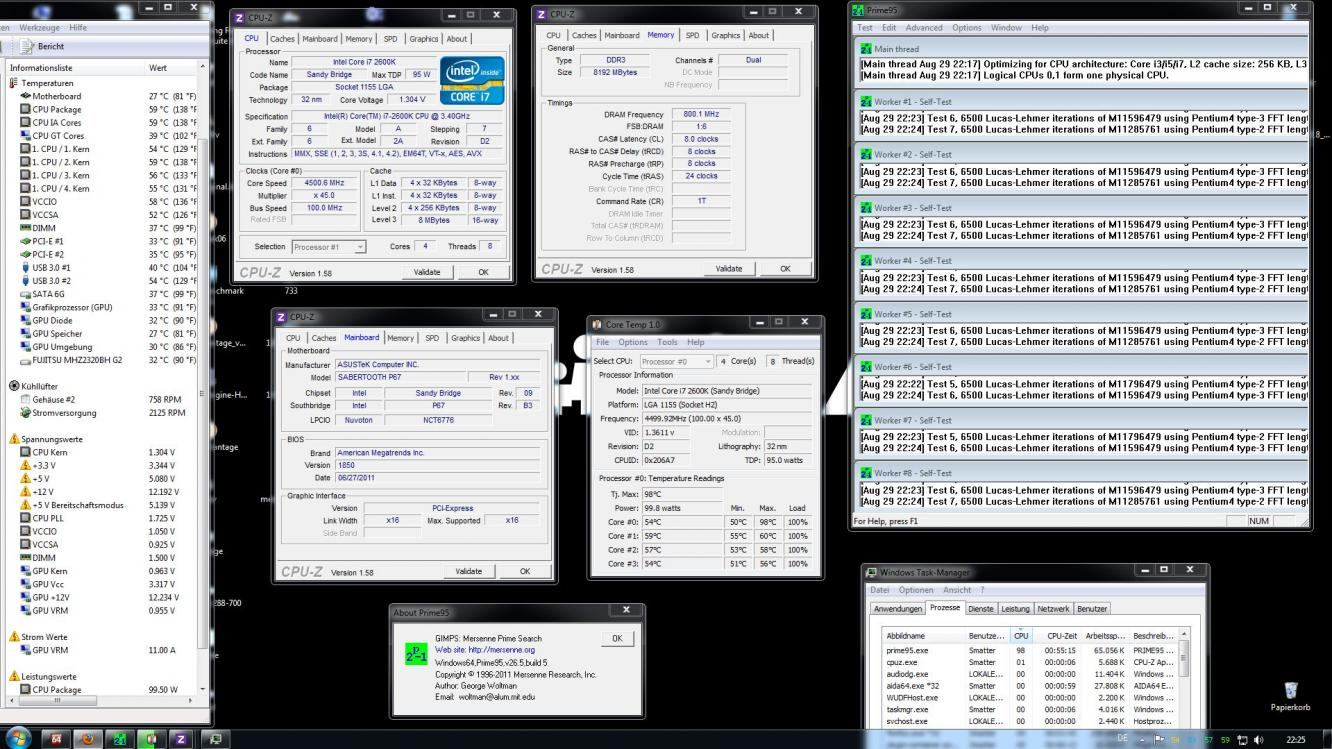The height and width of the screenshot is (749, 1332).
Task: Switch to the SPD tab in Memory CPU-Z window
Action: pyautogui.click(x=692, y=35)
